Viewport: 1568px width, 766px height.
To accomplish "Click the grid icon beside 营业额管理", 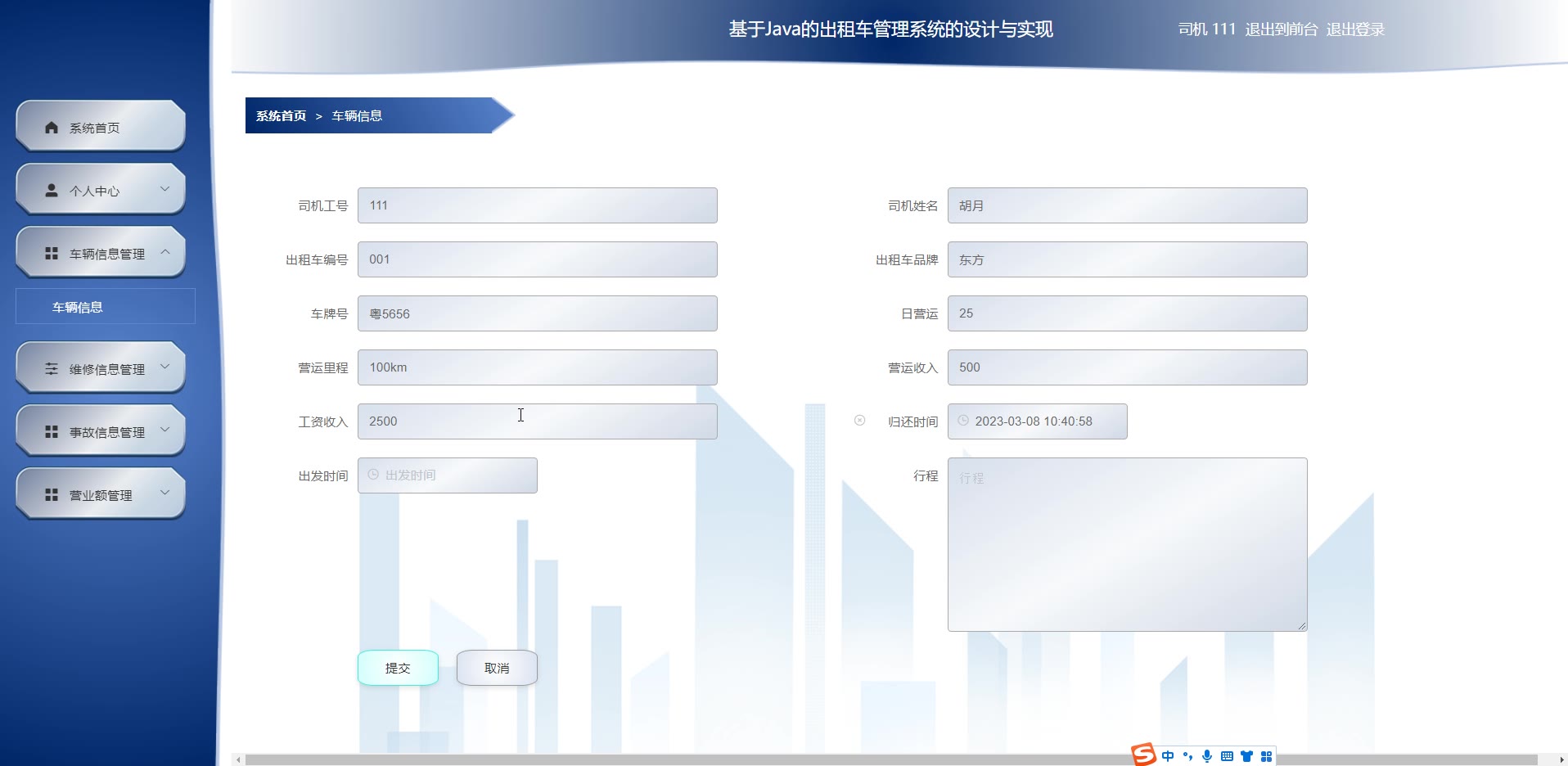I will 52,495.
